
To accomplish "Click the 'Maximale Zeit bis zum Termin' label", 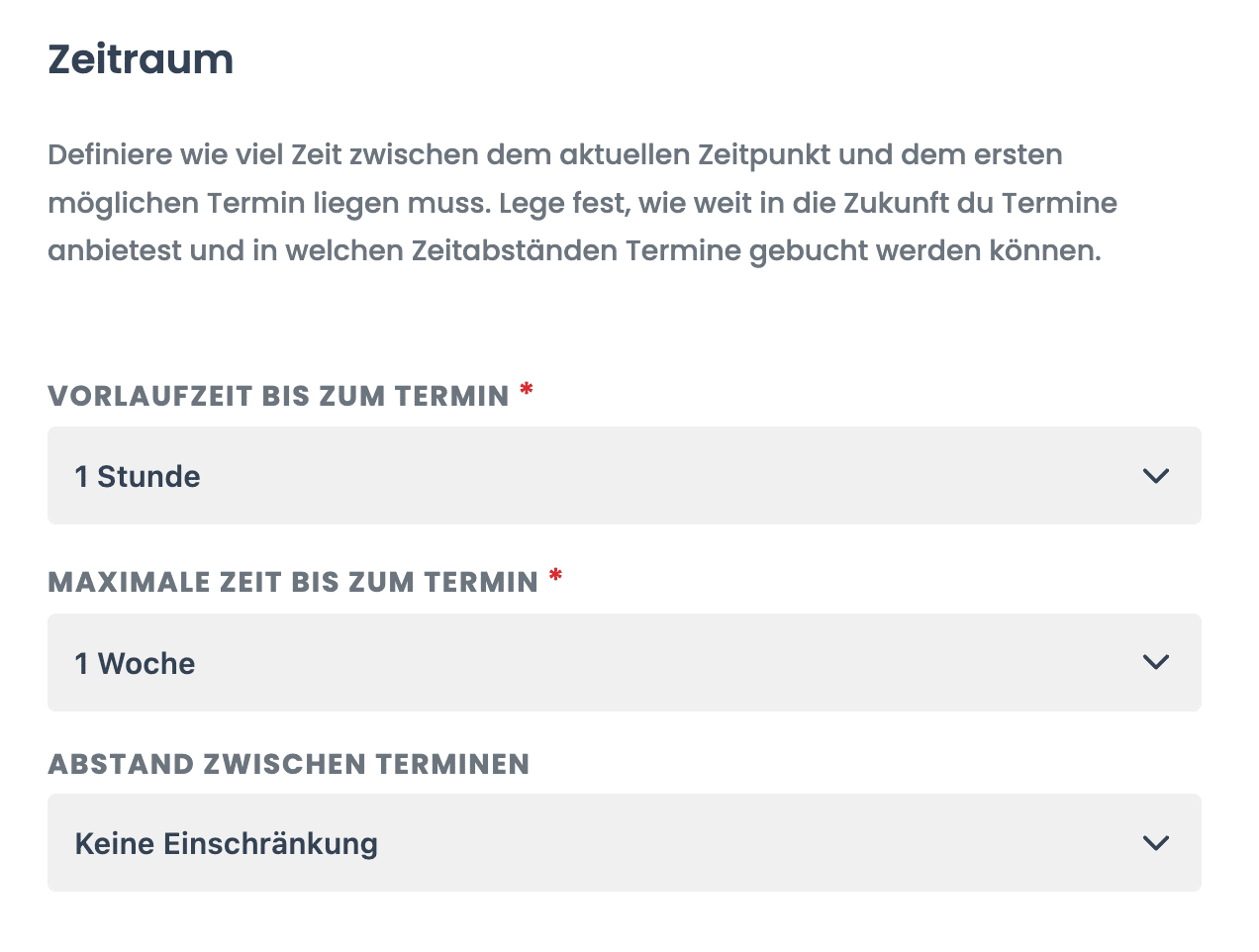I will point(293,582).
